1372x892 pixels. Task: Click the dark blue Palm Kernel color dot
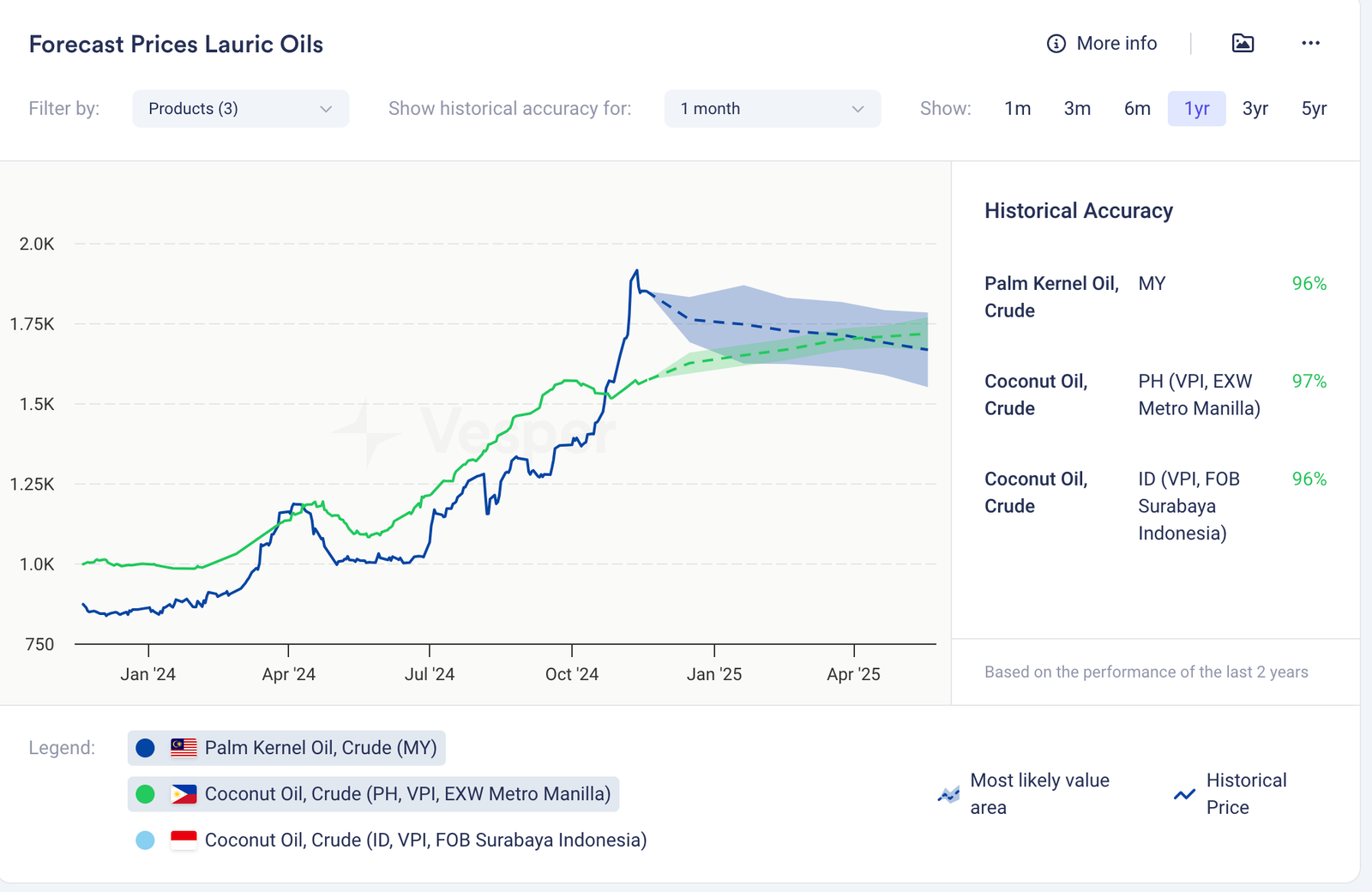[146, 748]
